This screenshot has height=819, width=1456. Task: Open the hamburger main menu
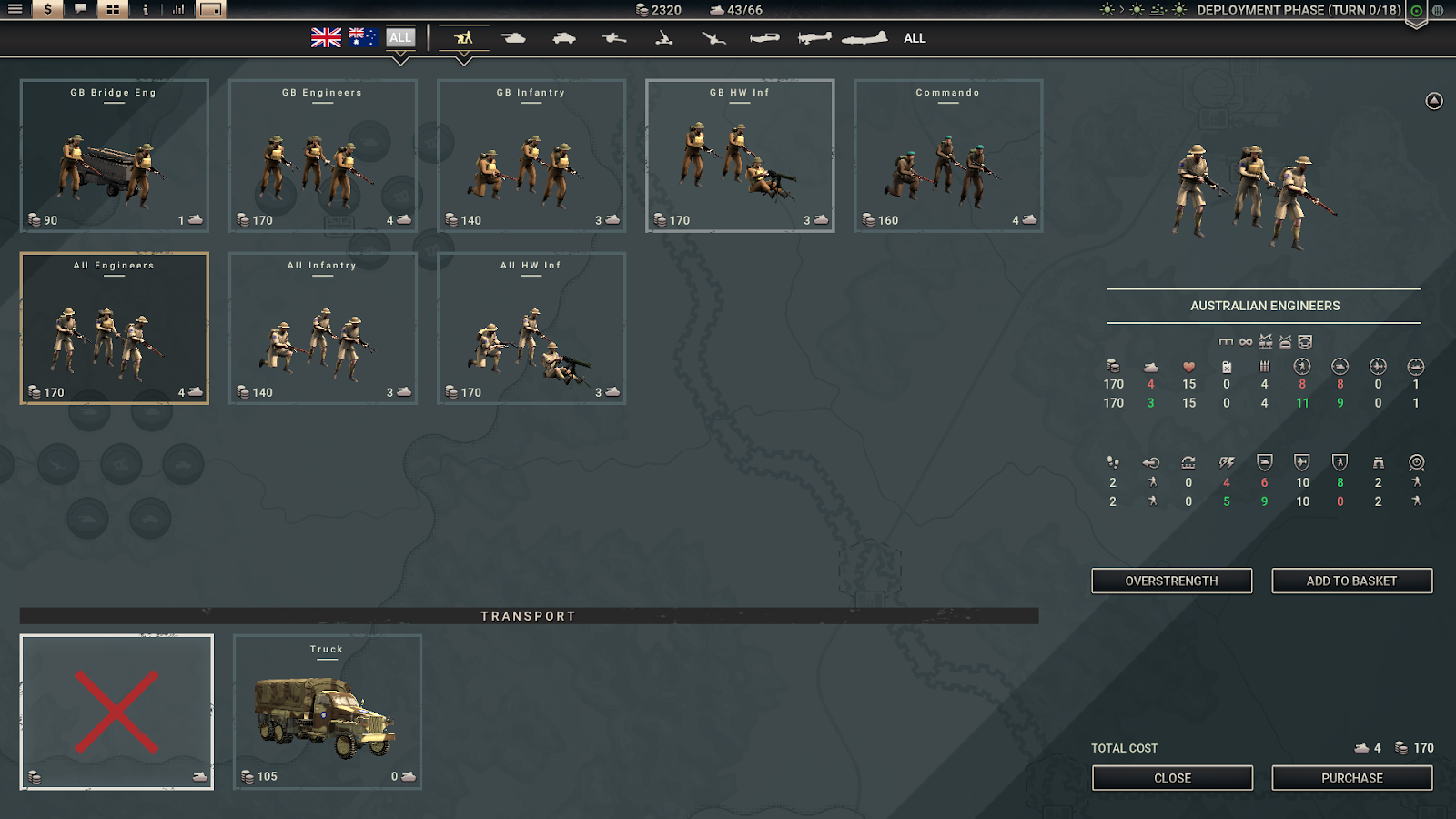click(x=15, y=9)
